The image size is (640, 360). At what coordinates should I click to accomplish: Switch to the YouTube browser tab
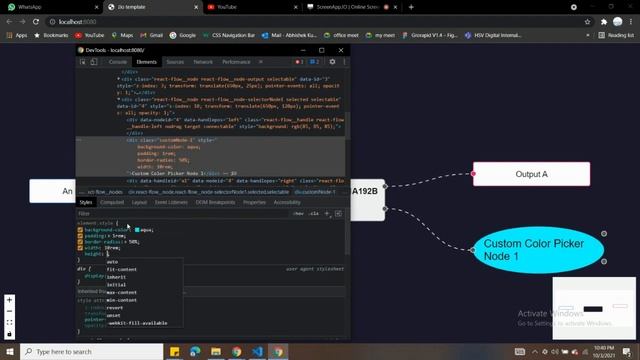click(251, 7)
